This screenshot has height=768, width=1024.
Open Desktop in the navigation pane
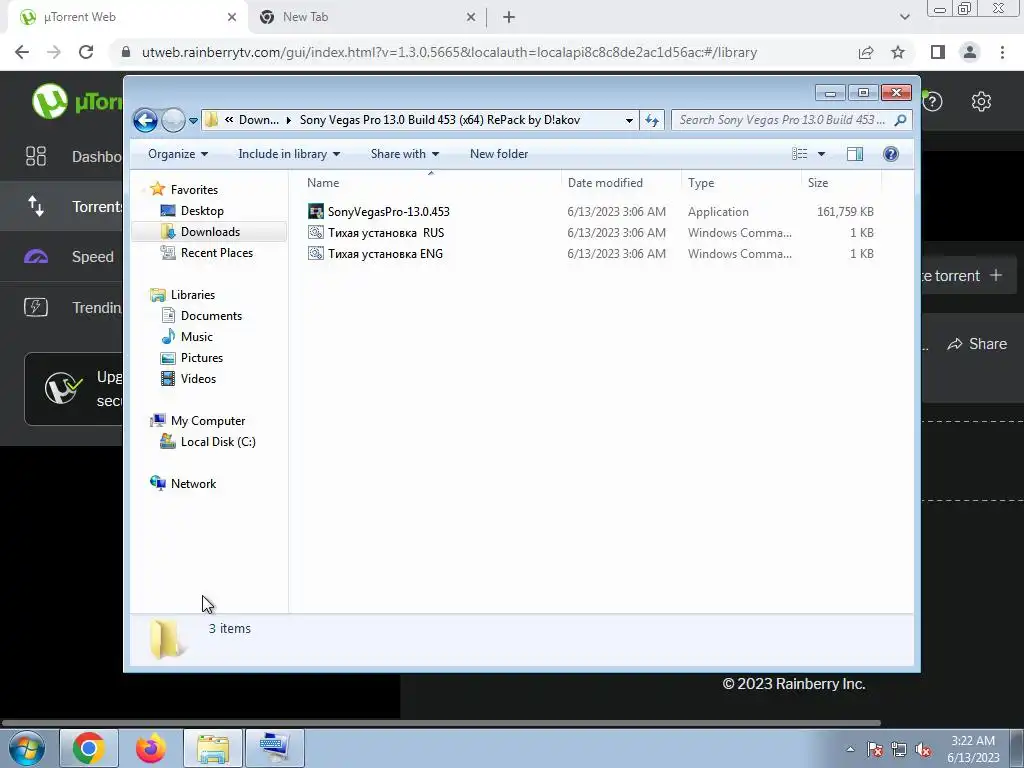click(202, 211)
